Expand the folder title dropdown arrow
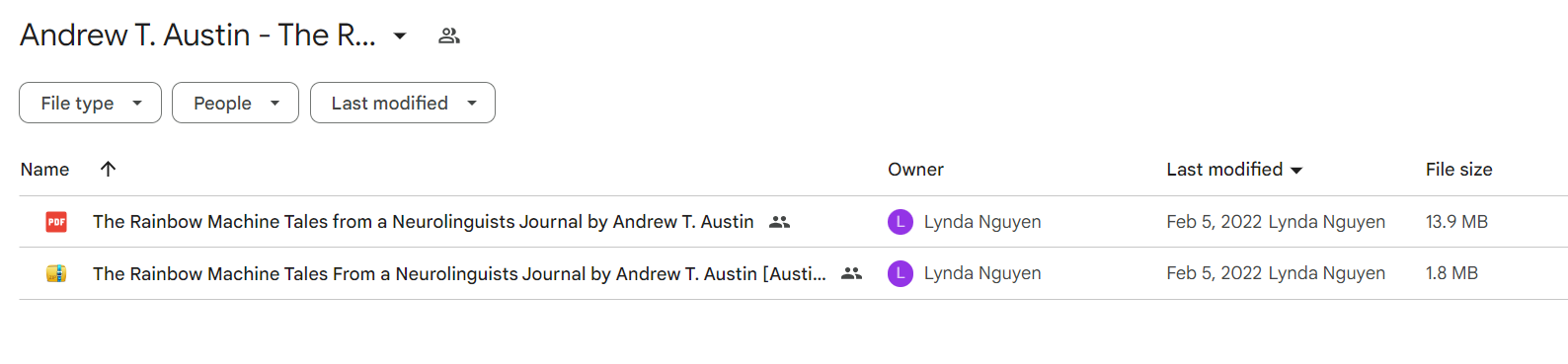Viewport: 1568px width, 364px height. click(400, 36)
